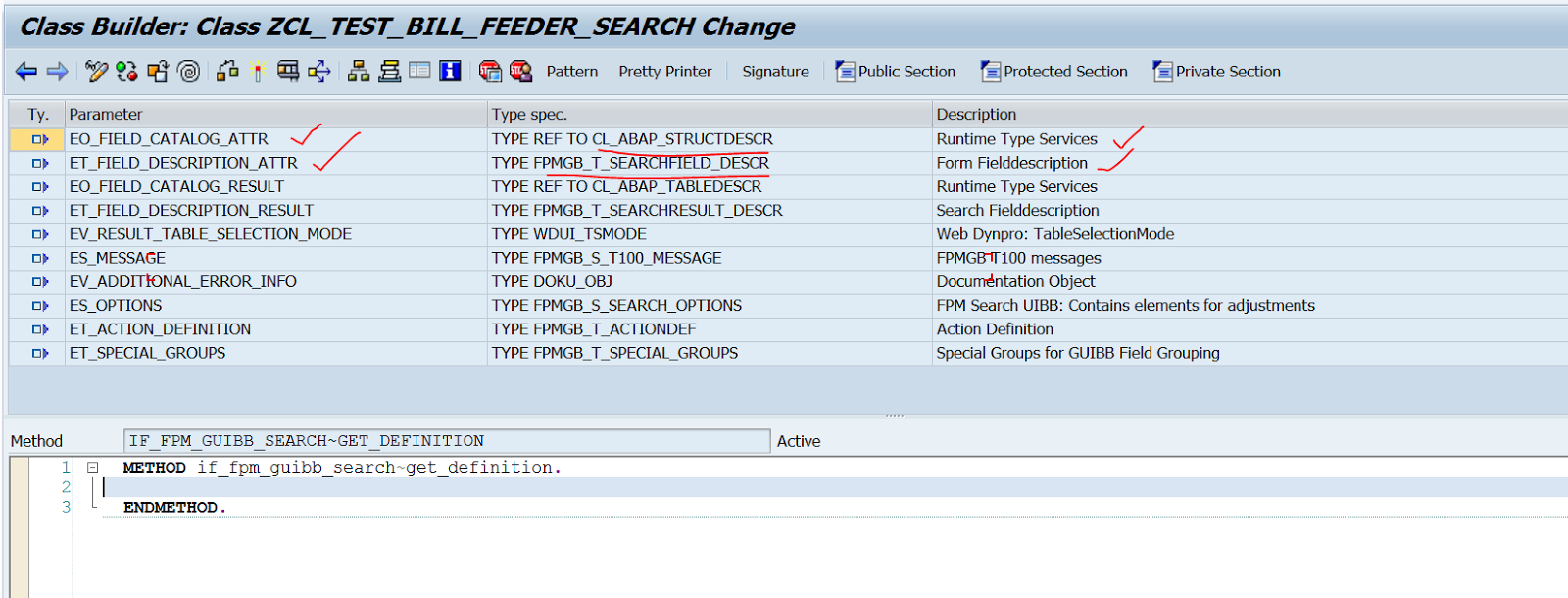Toggle the Signature display button
This screenshot has height=598, width=1568.
coord(775,72)
